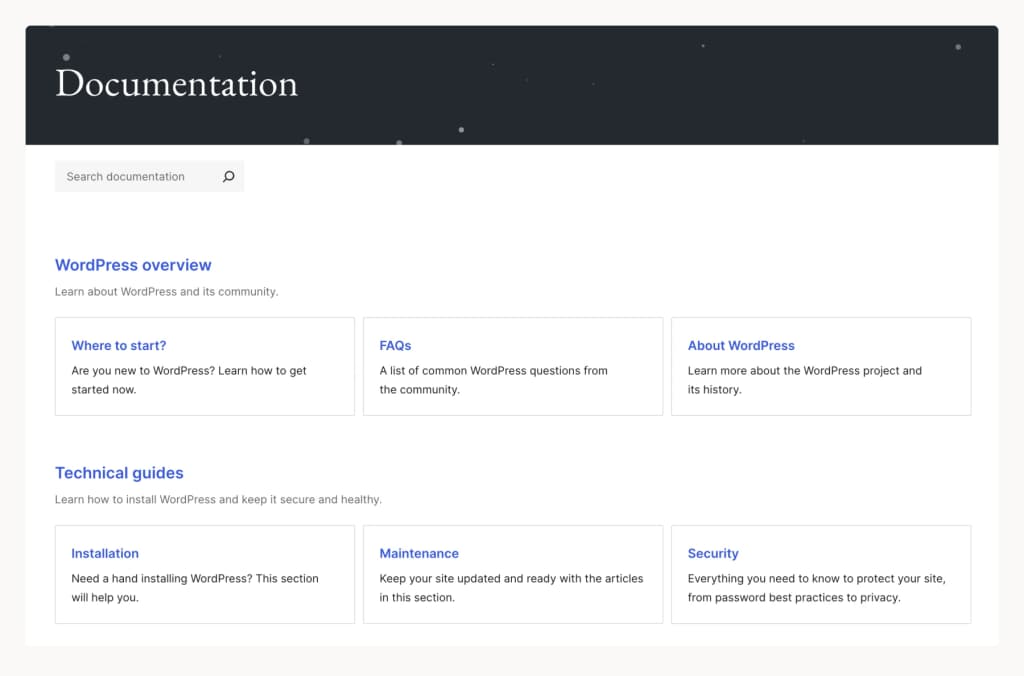Screen dimensions: 1024x676
Task: Open the Maintenance section
Action: coord(419,553)
